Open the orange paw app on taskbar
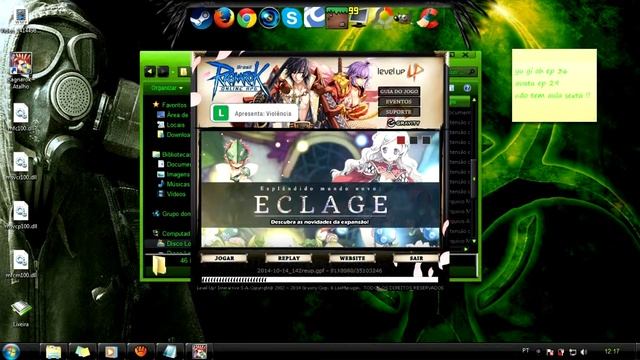 [141, 351]
